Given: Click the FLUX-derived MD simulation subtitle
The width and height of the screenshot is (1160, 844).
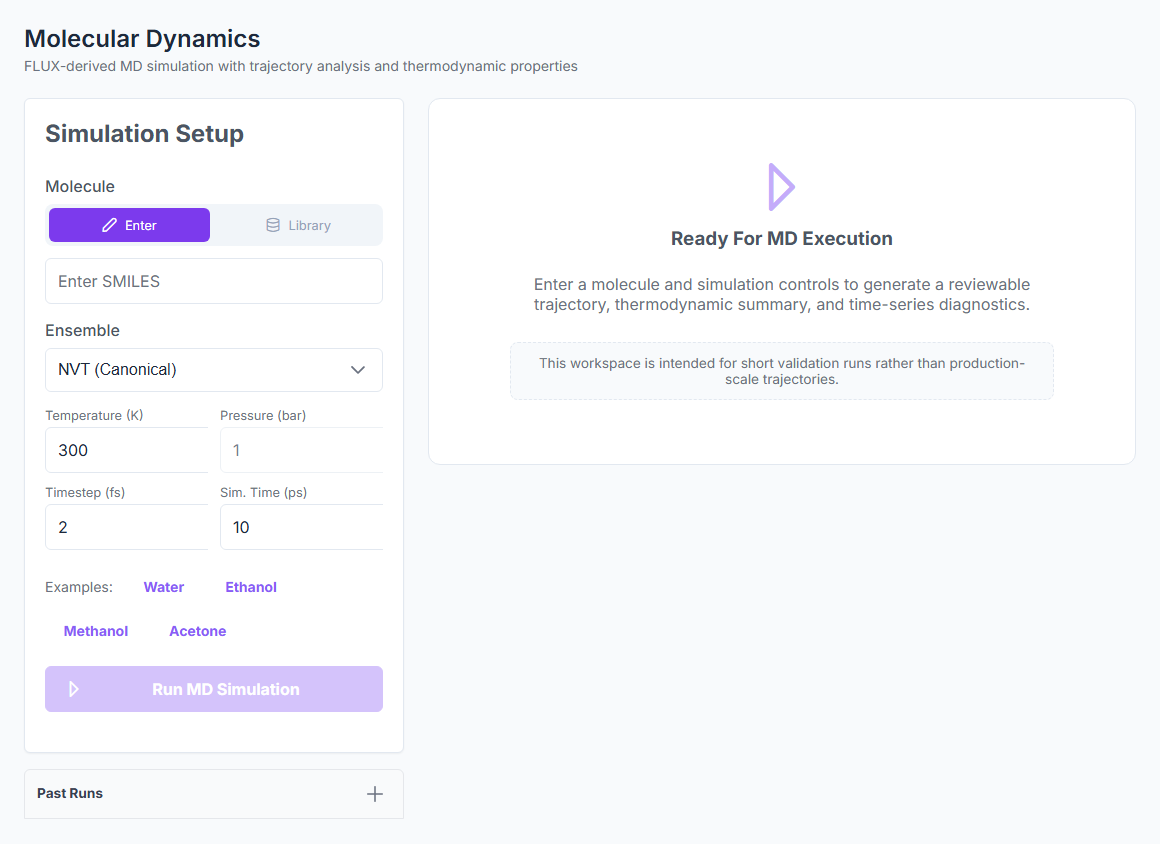Looking at the screenshot, I should pos(300,66).
